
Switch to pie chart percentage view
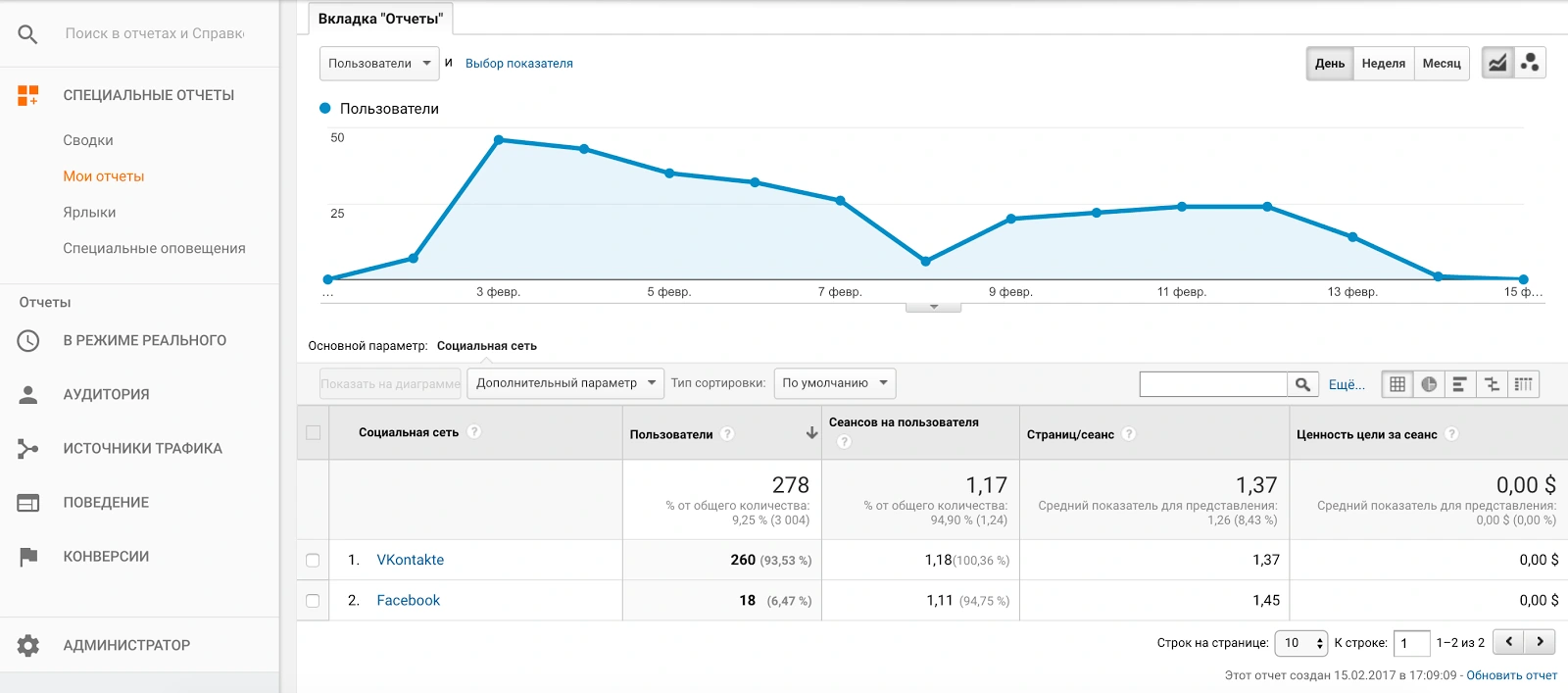[1429, 384]
